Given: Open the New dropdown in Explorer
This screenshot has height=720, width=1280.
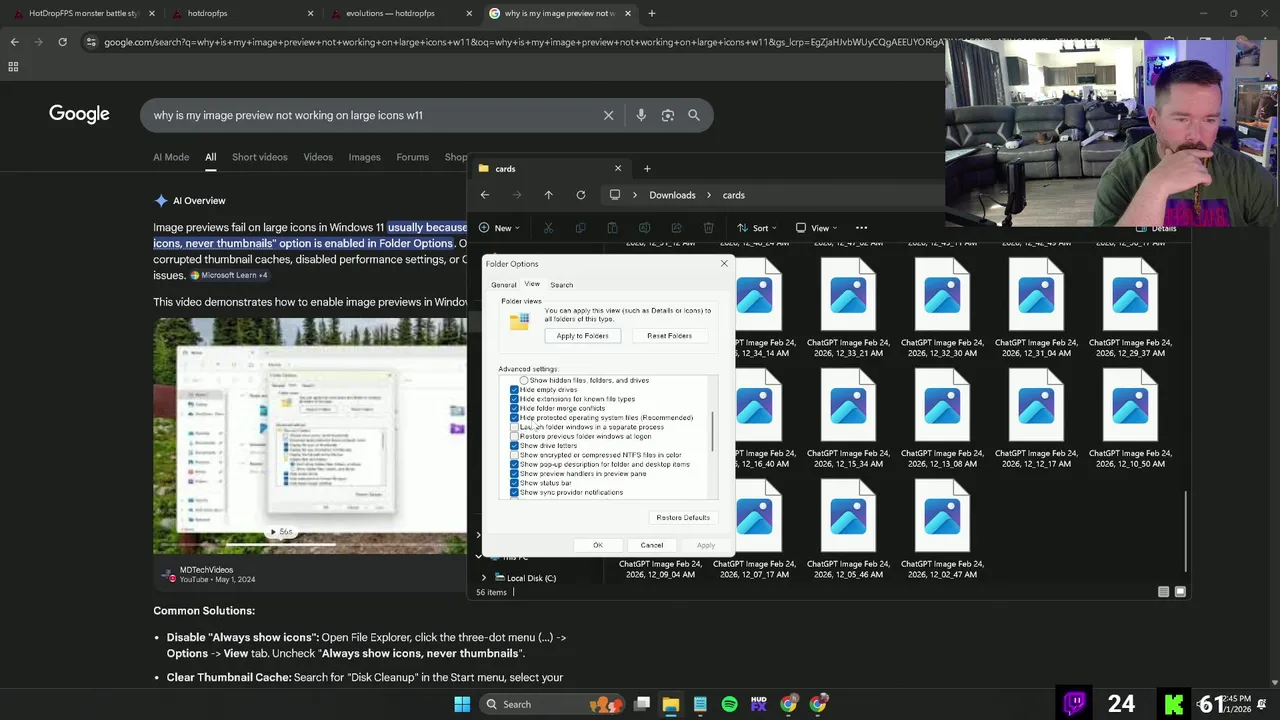Looking at the screenshot, I should [x=499, y=228].
